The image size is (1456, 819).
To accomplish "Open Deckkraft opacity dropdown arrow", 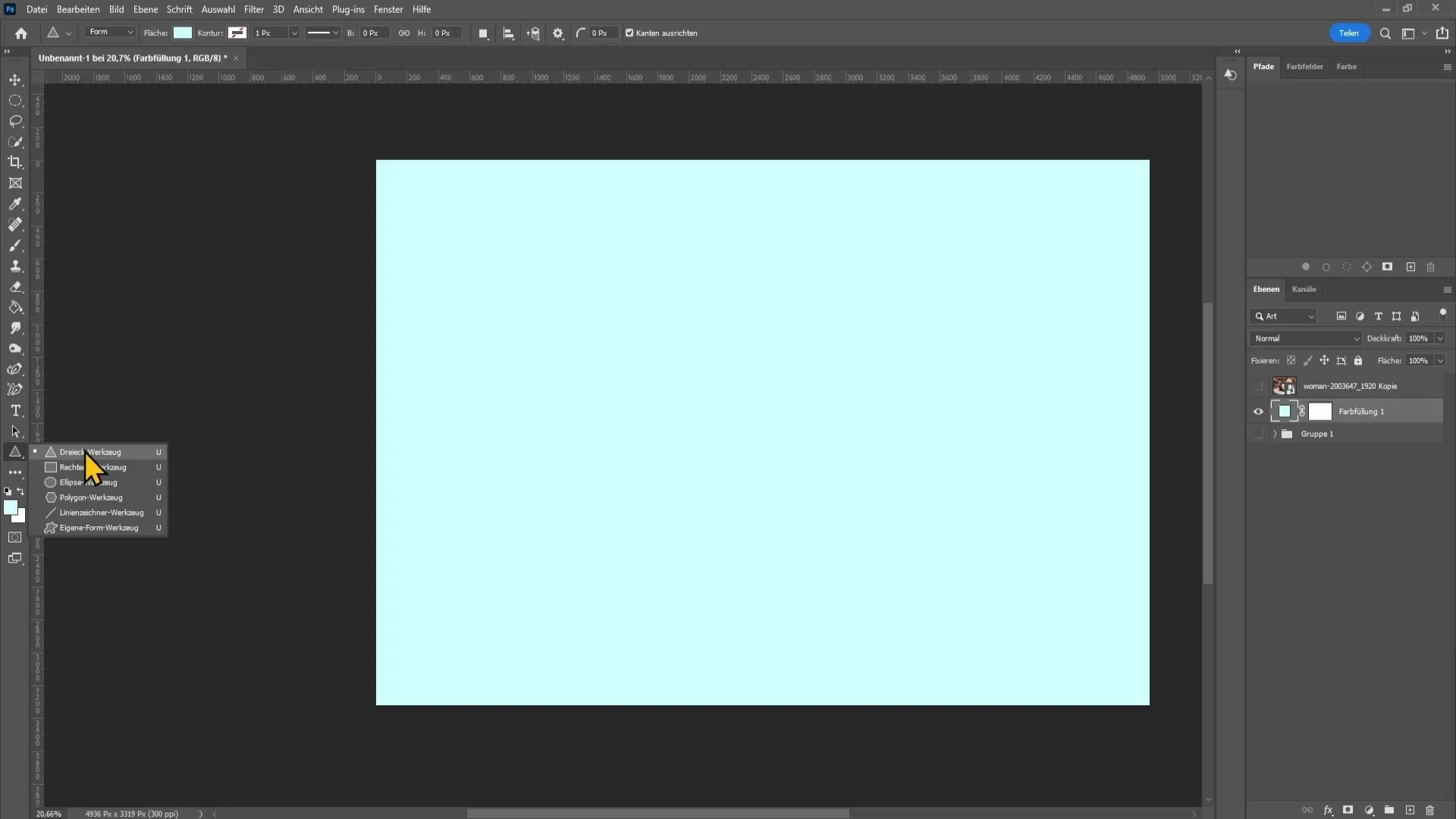I will click(1440, 338).
